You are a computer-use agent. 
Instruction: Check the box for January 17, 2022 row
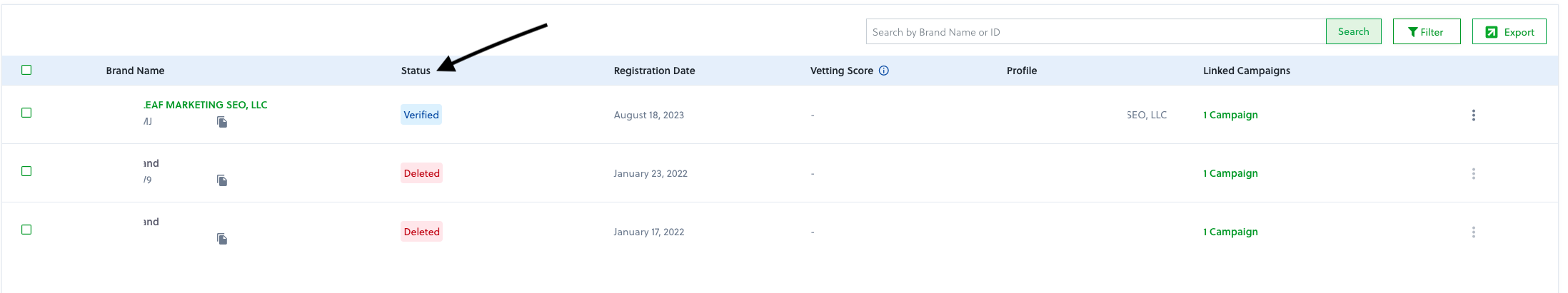tap(26, 230)
